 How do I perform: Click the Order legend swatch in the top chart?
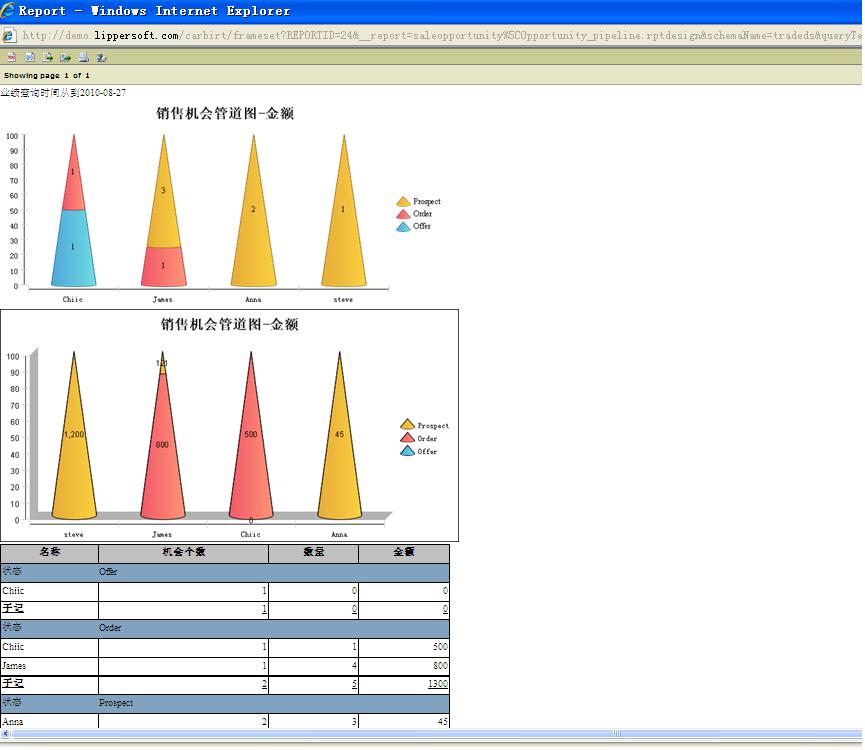click(404, 214)
